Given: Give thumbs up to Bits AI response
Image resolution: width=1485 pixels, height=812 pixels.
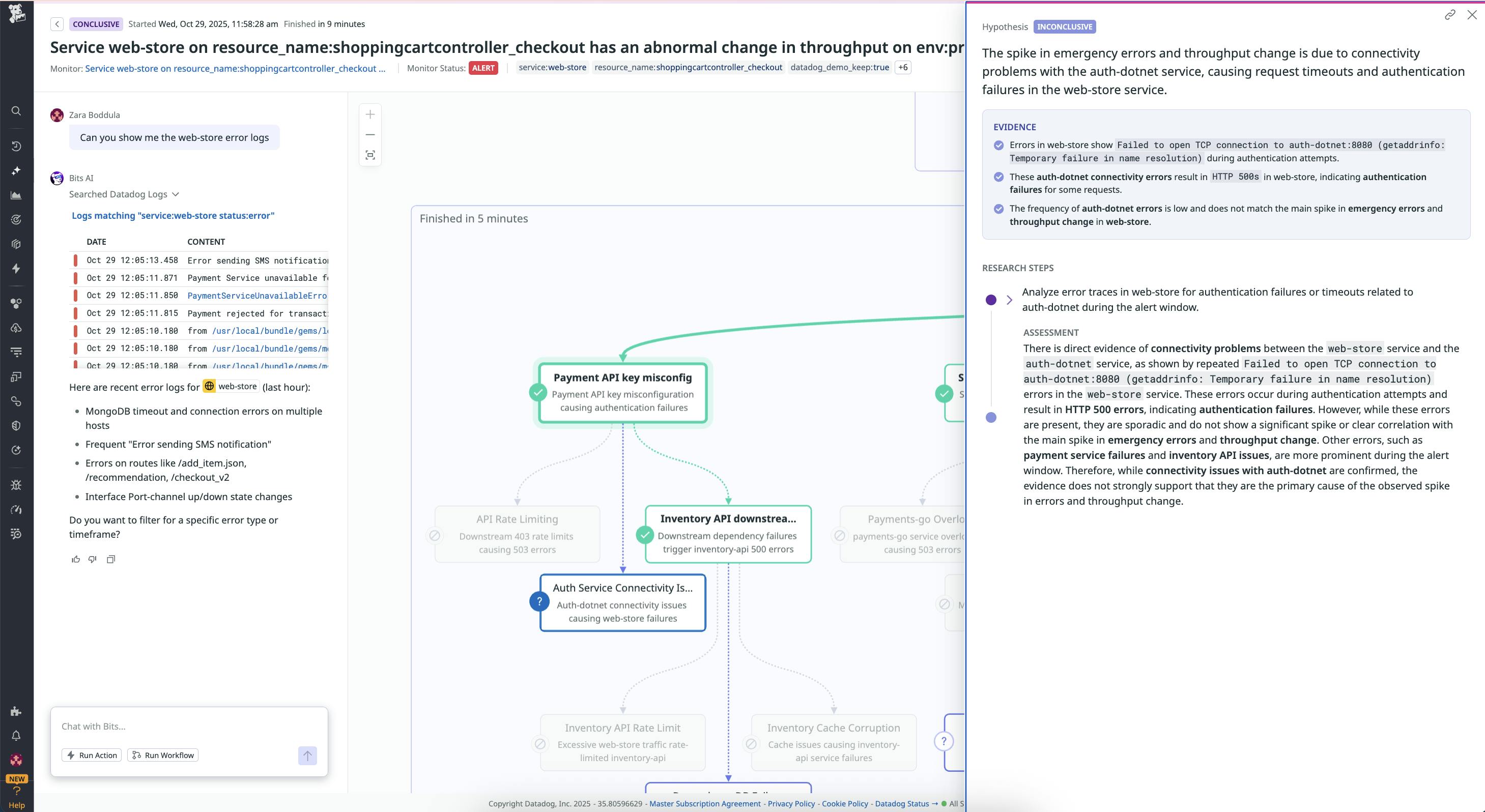Looking at the screenshot, I should (75, 559).
